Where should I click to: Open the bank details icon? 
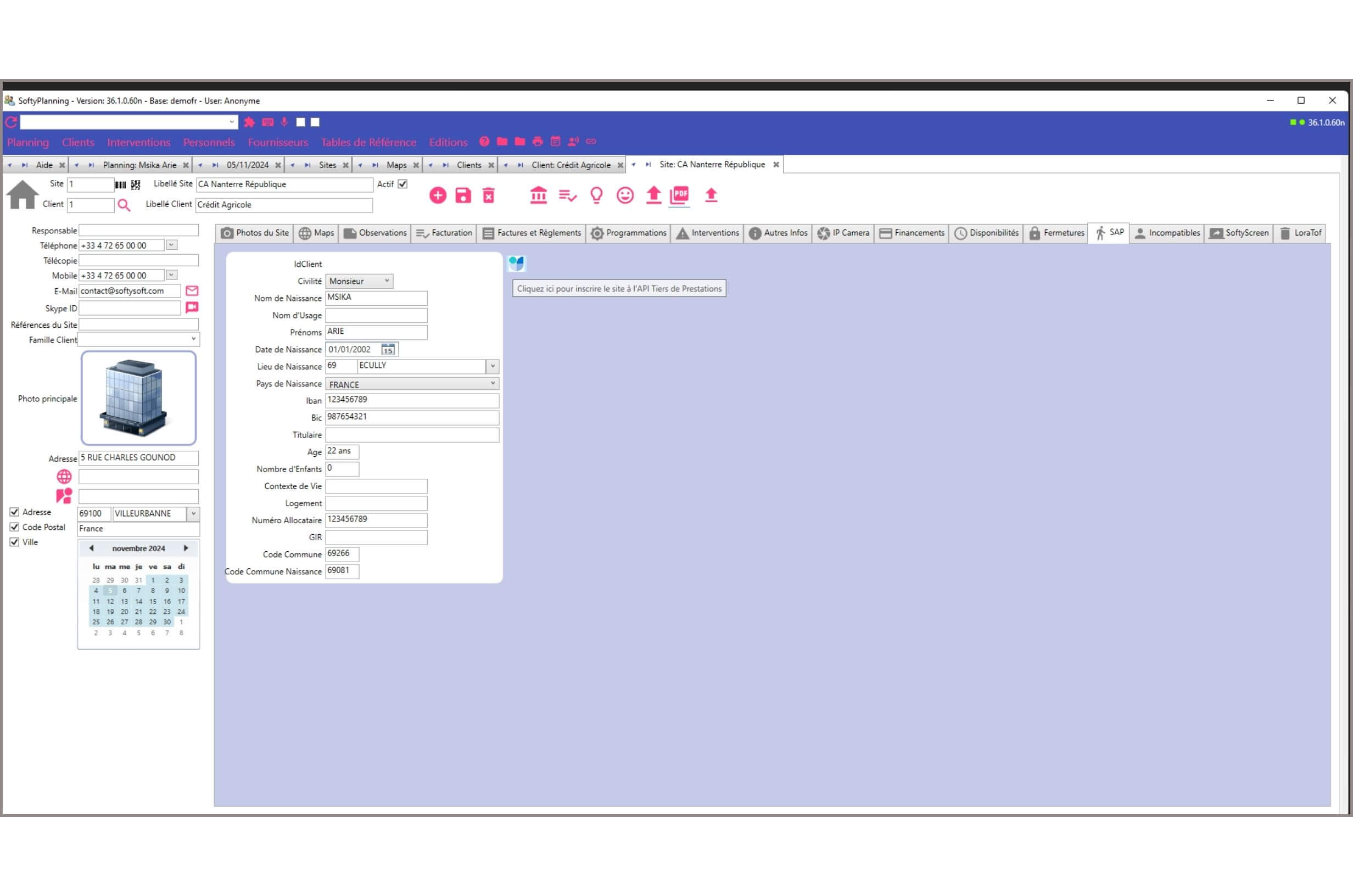tap(538, 195)
